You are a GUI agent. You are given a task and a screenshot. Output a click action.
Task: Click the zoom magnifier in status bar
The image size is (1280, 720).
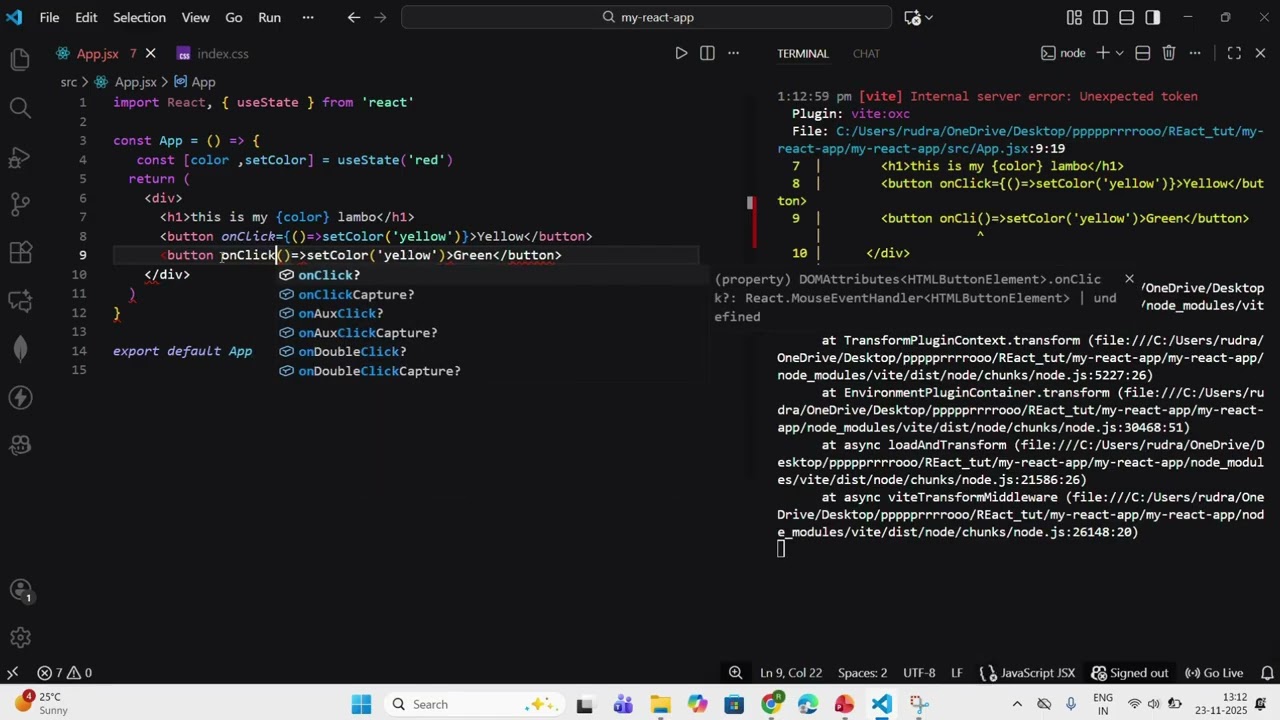[x=735, y=673]
